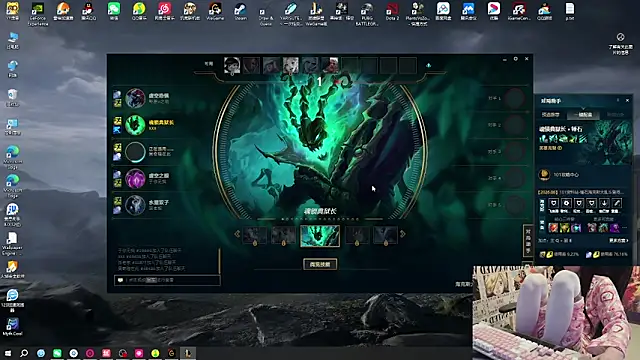This screenshot has width=640, height=360.
Task: Click the first banned champion portrait
Action: [232, 65]
